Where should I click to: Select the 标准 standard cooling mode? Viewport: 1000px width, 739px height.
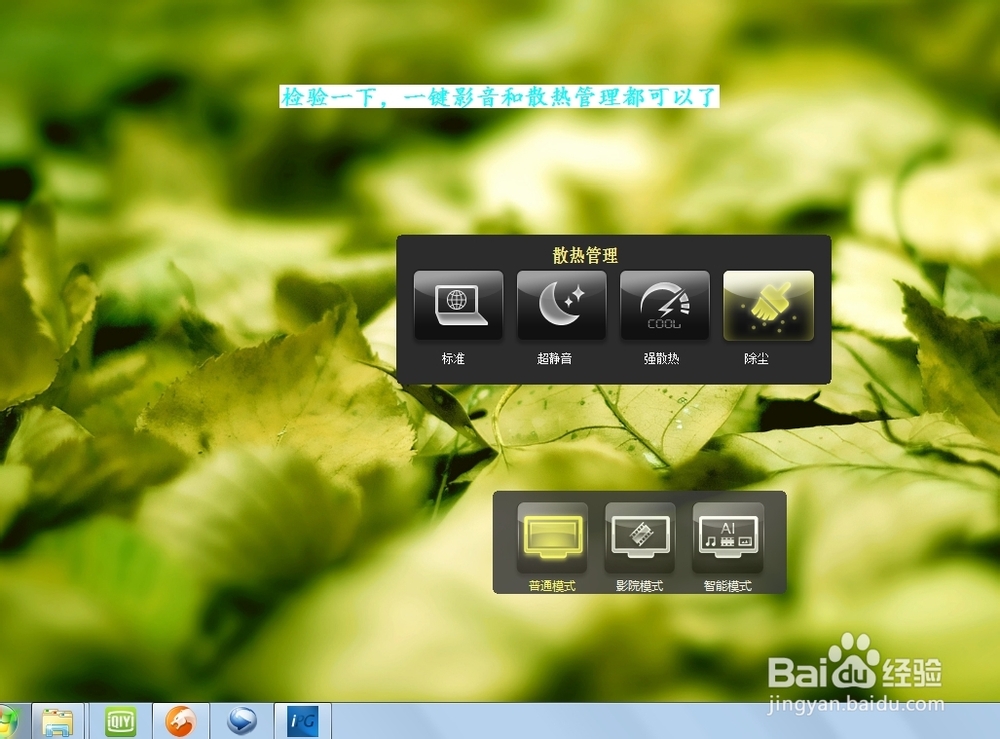(x=458, y=305)
